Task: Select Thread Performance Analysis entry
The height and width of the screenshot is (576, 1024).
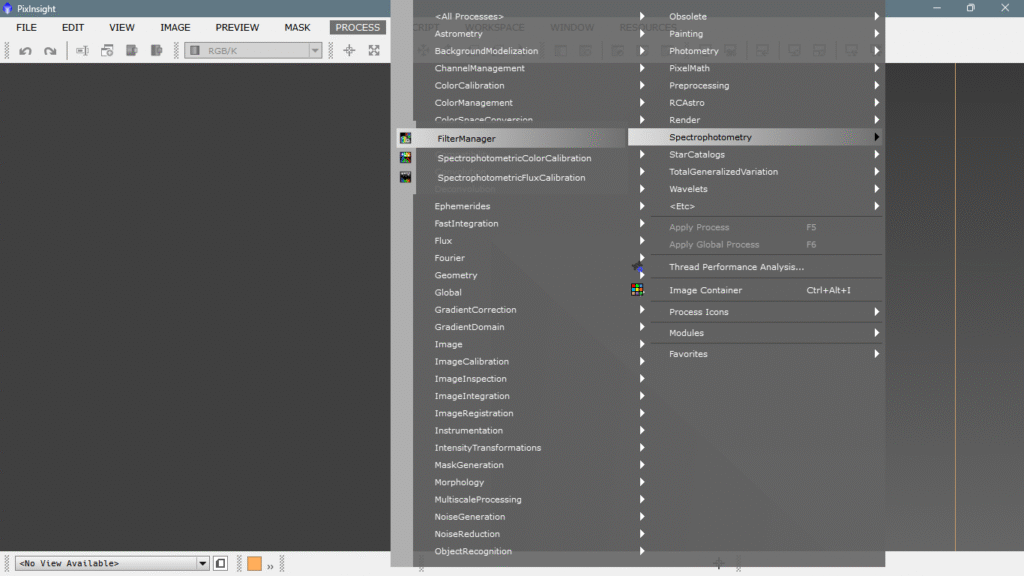Action: pos(736,267)
